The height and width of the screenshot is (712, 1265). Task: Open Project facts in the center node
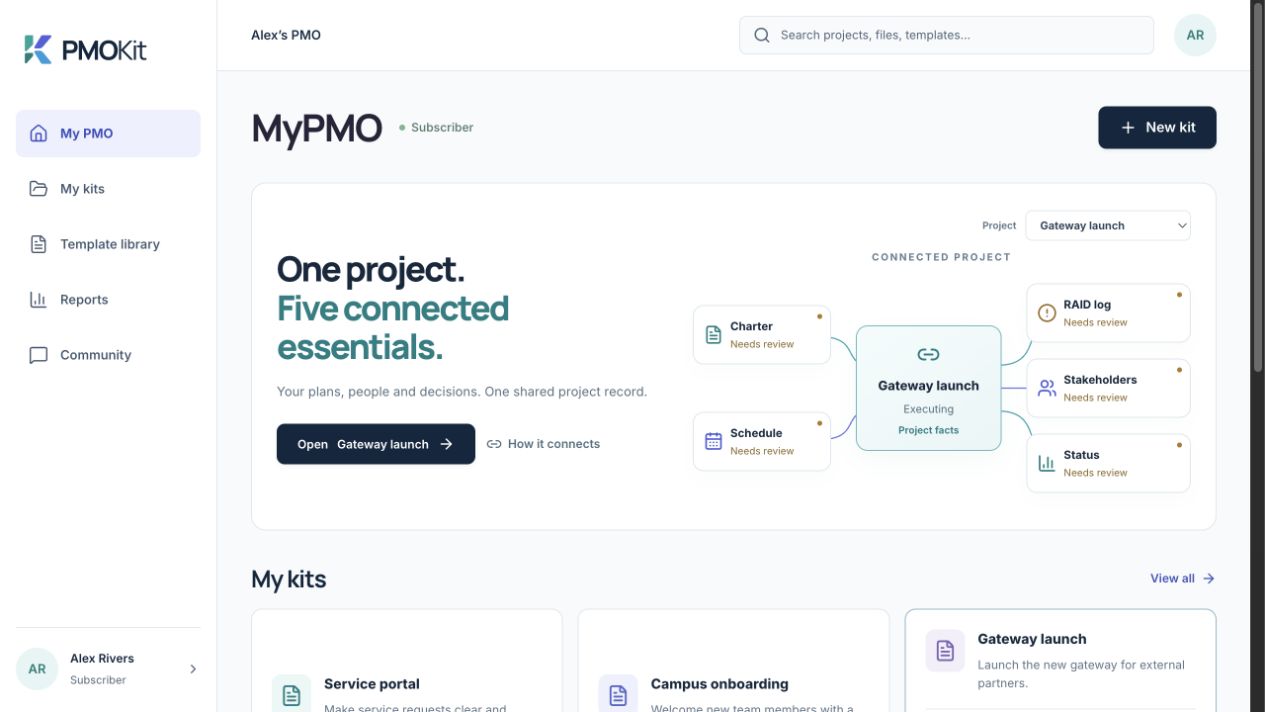tap(928, 430)
